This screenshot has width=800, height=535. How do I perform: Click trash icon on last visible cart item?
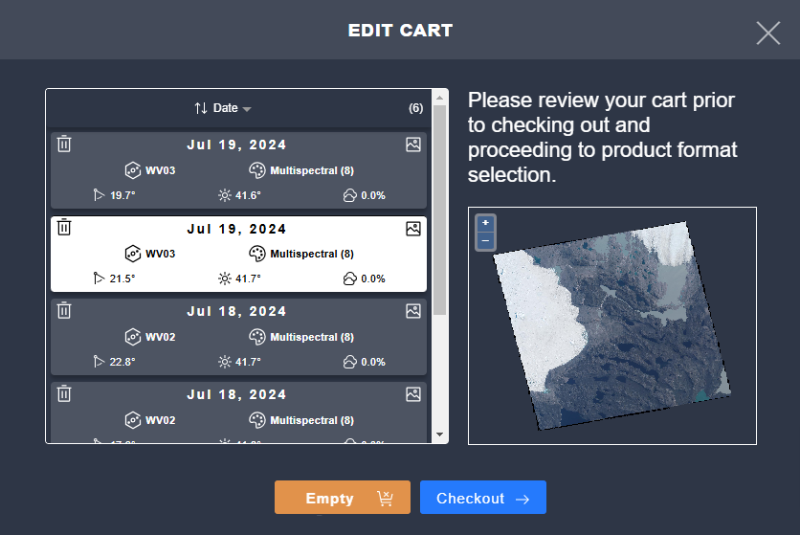(x=64, y=394)
